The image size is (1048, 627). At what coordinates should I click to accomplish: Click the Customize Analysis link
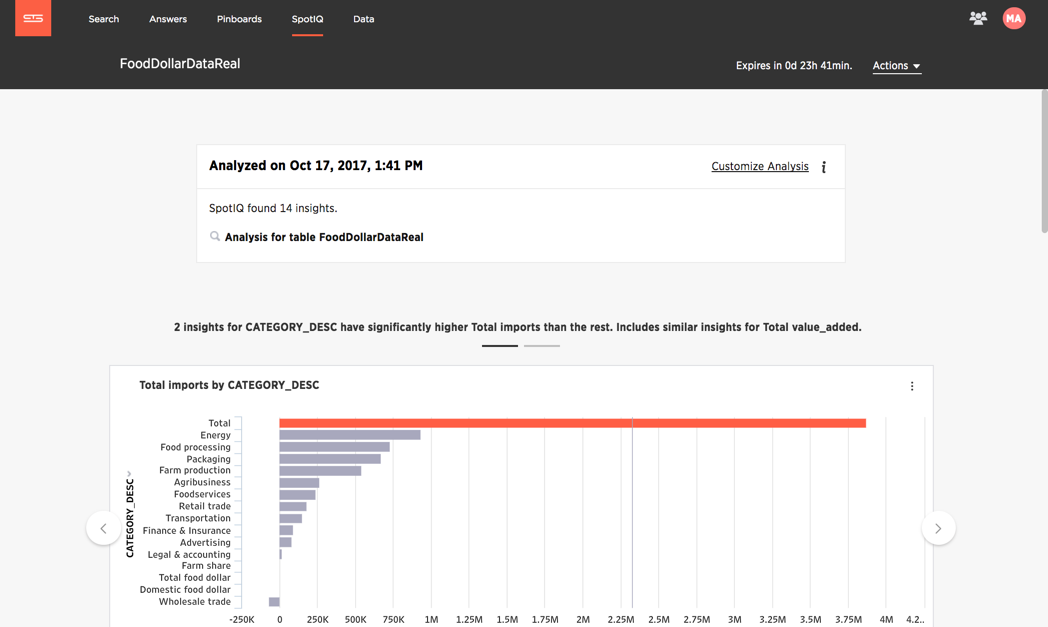(x=760, y=166)
